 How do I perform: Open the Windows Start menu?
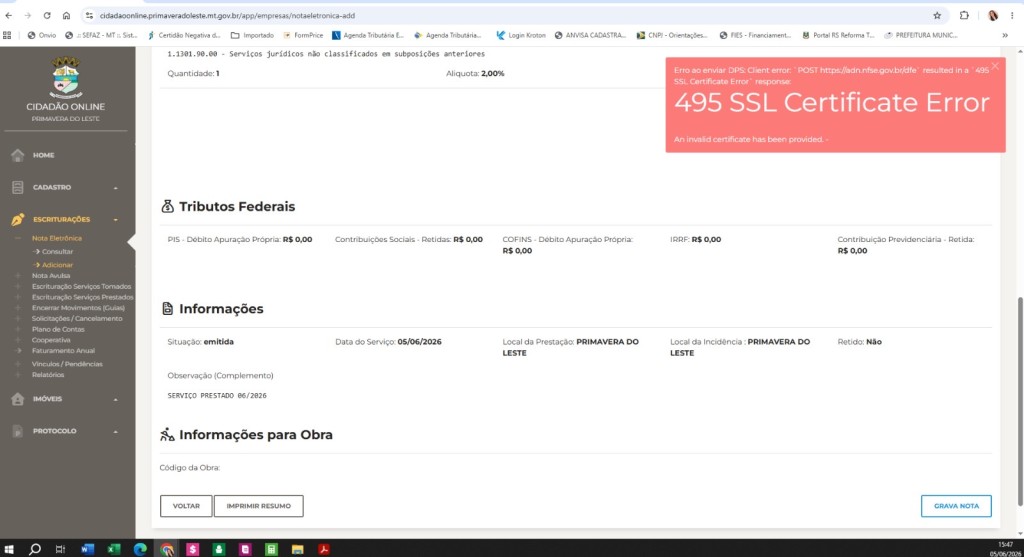coord(9,549)
